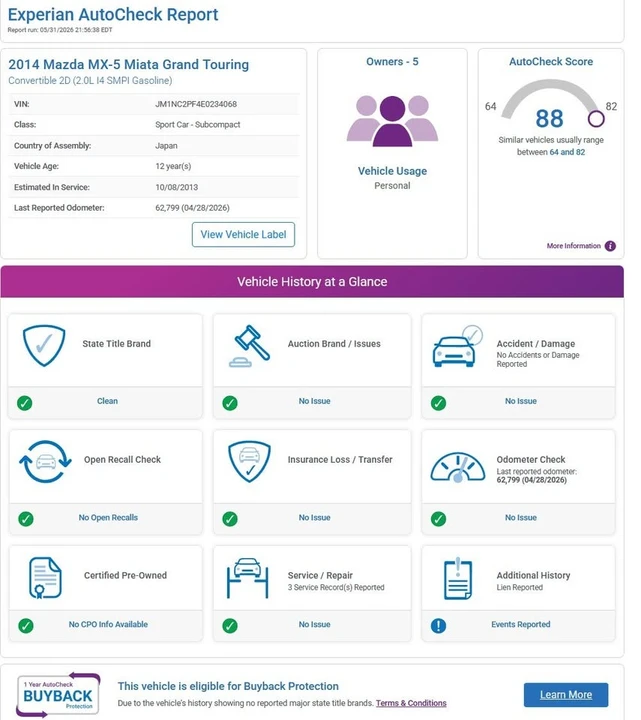This screenshot has height=720, width=641.
Task: Click No Issue under Auction Brand / Issues
Action: (315, 401)
